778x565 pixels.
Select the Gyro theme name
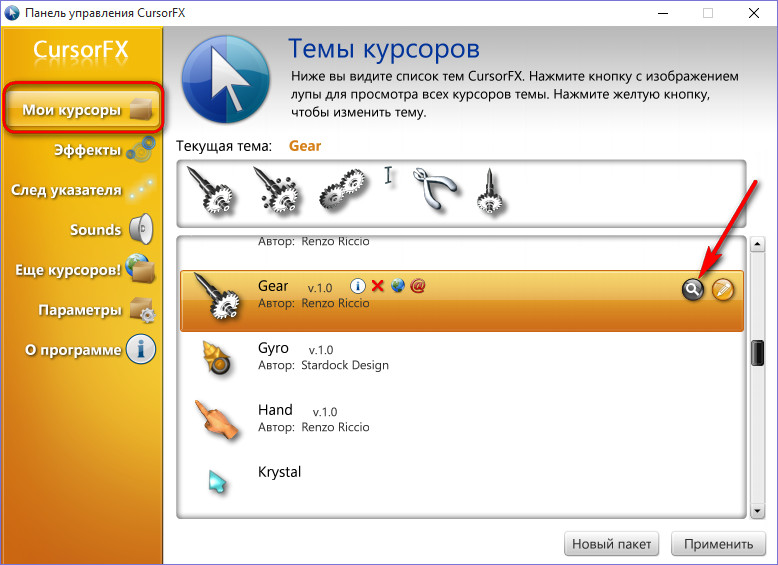[273, 348]
